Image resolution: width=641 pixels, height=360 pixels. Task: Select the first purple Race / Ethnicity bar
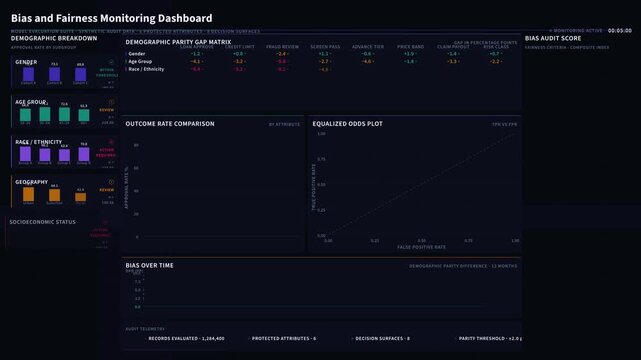(x=25, y=154)
